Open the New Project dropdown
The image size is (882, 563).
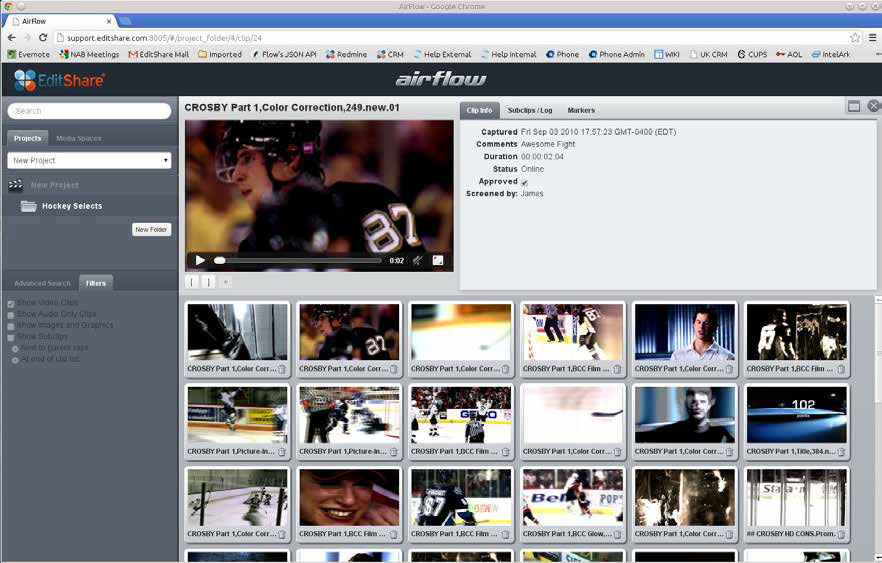pos(89,160)
